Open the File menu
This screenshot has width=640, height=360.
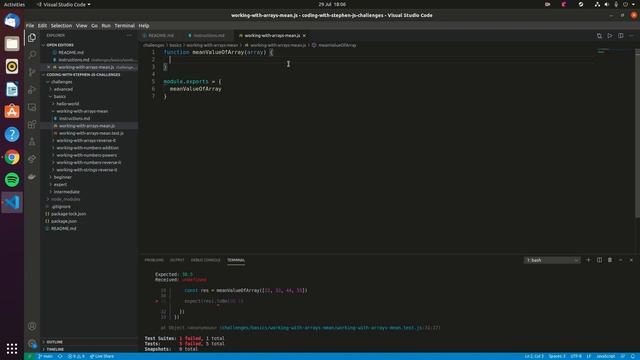pyautogui.click(x=30, y=25)
